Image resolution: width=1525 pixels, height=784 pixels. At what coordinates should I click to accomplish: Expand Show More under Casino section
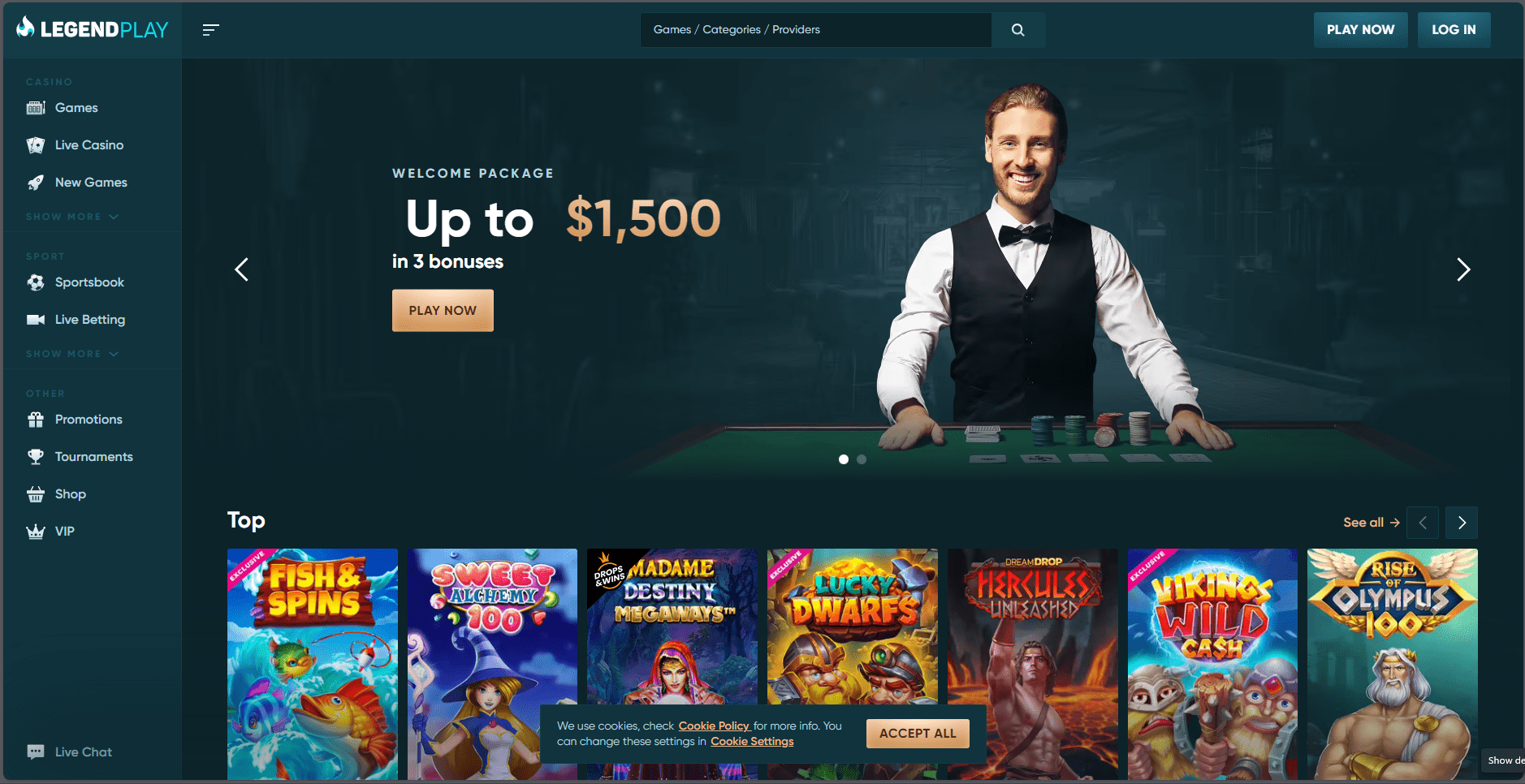pos(72,217)
